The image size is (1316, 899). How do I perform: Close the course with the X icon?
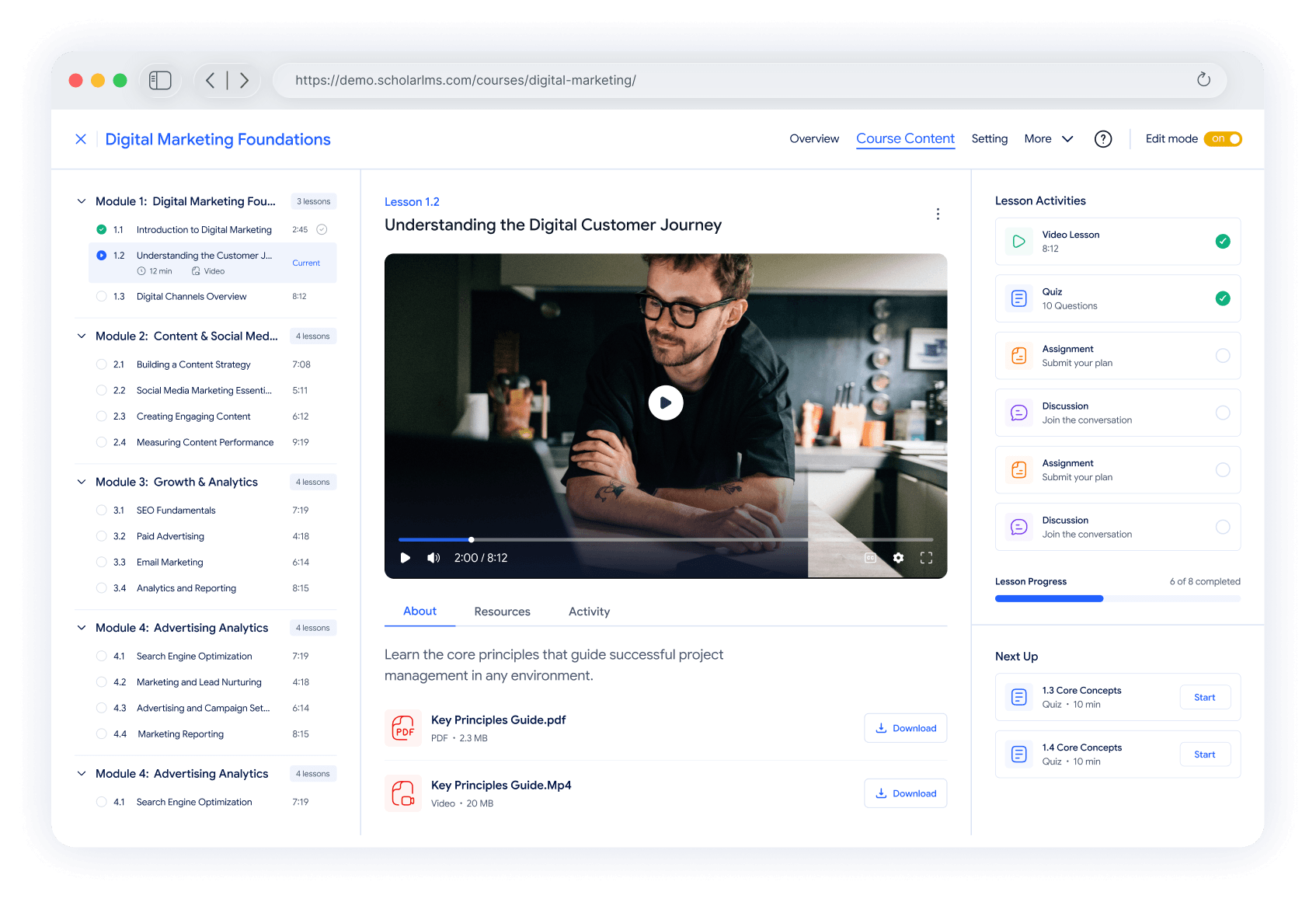tap(81, 139)
